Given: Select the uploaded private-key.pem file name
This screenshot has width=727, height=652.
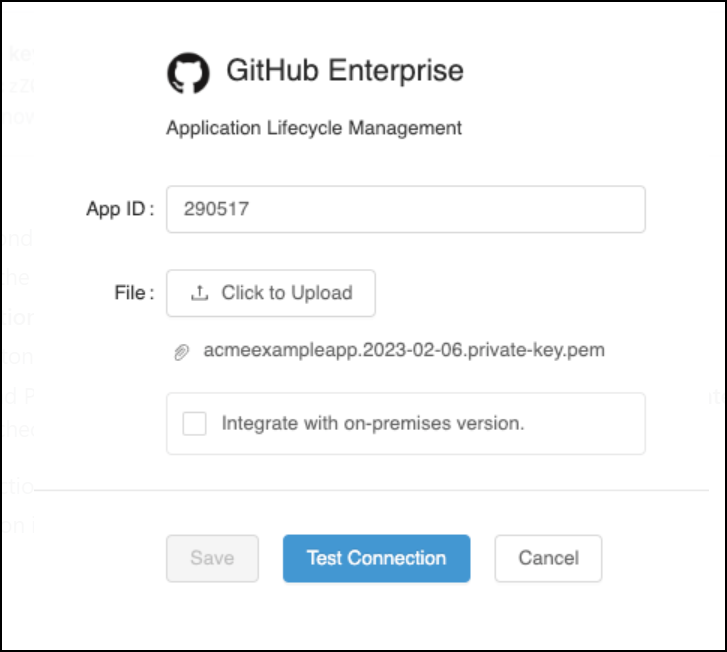Looking at the screenshot, I should click(404, 351).
